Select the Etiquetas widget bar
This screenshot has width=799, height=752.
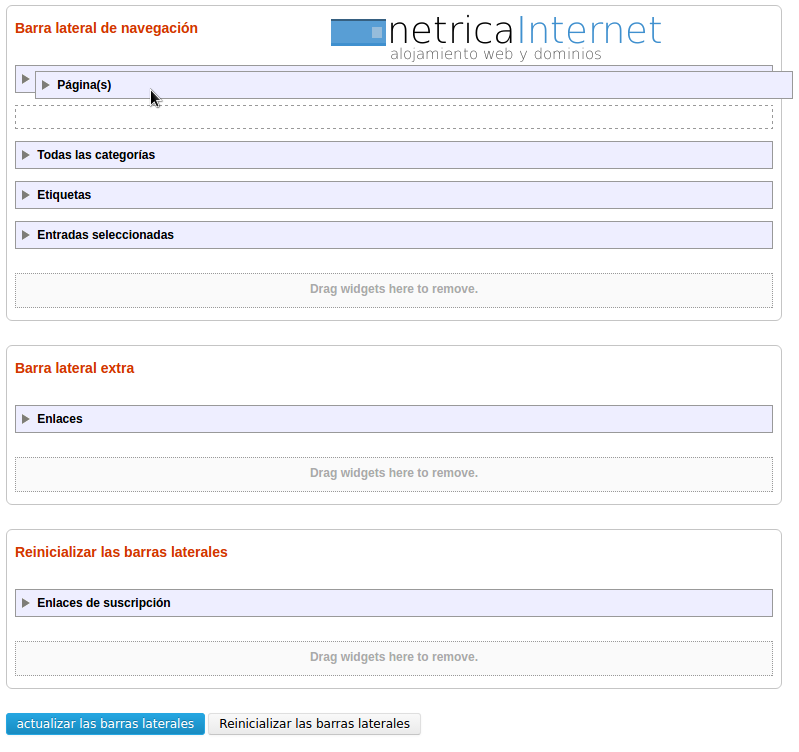[x=394, y=195]
